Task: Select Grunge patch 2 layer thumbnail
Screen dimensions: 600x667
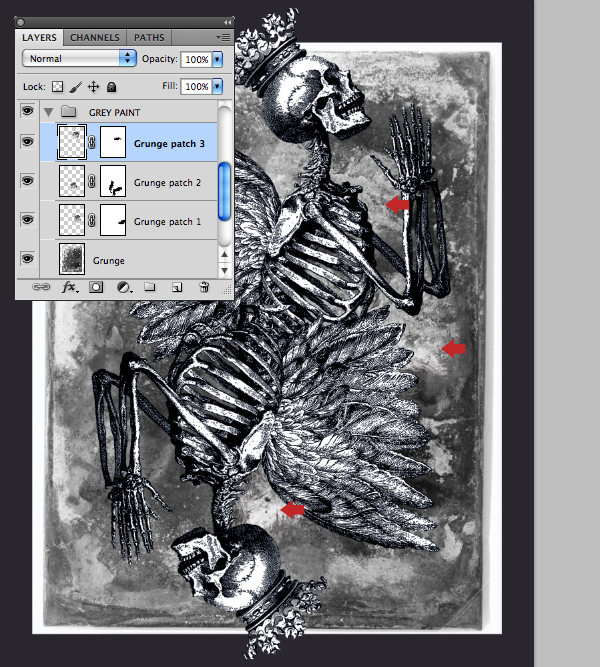Action: pyautogui.click(x=71, y=181)
